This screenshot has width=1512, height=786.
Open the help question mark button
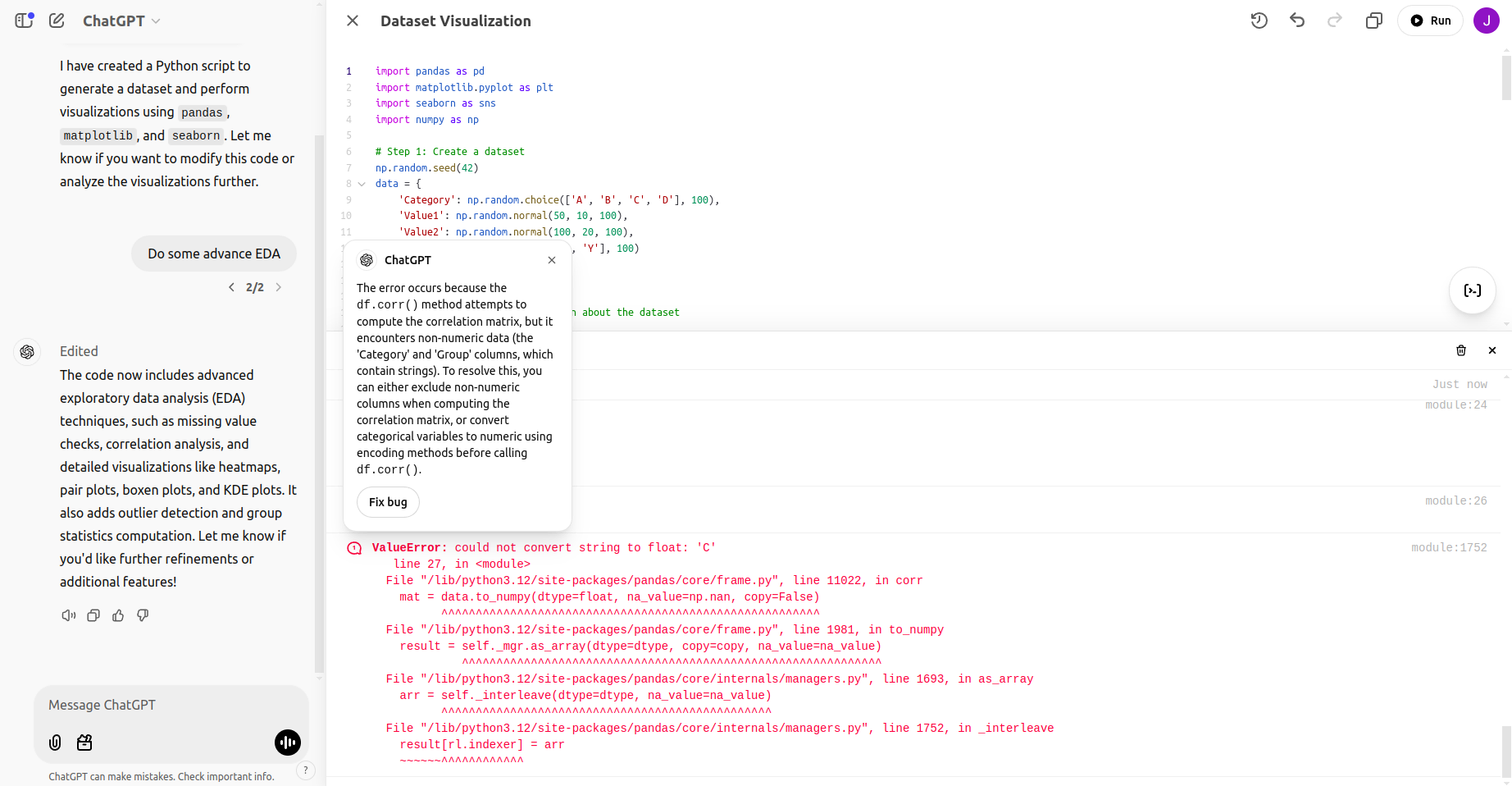305,770
